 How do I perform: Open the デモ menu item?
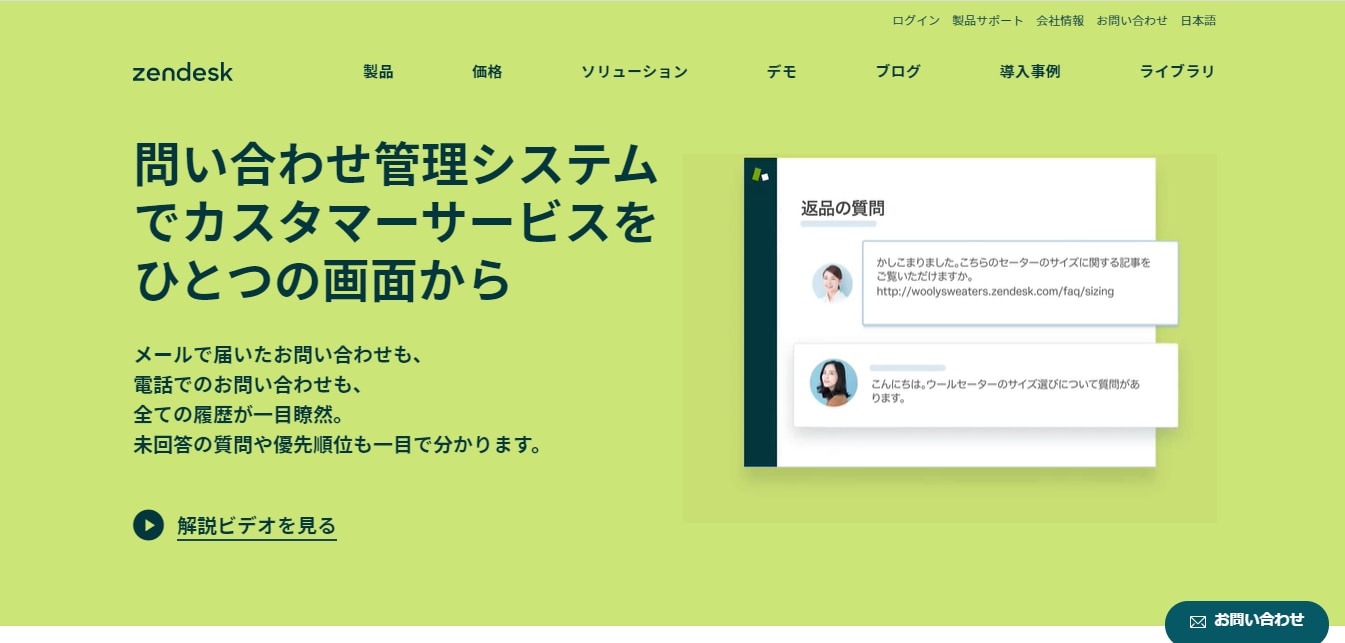(x=781, y=72)
